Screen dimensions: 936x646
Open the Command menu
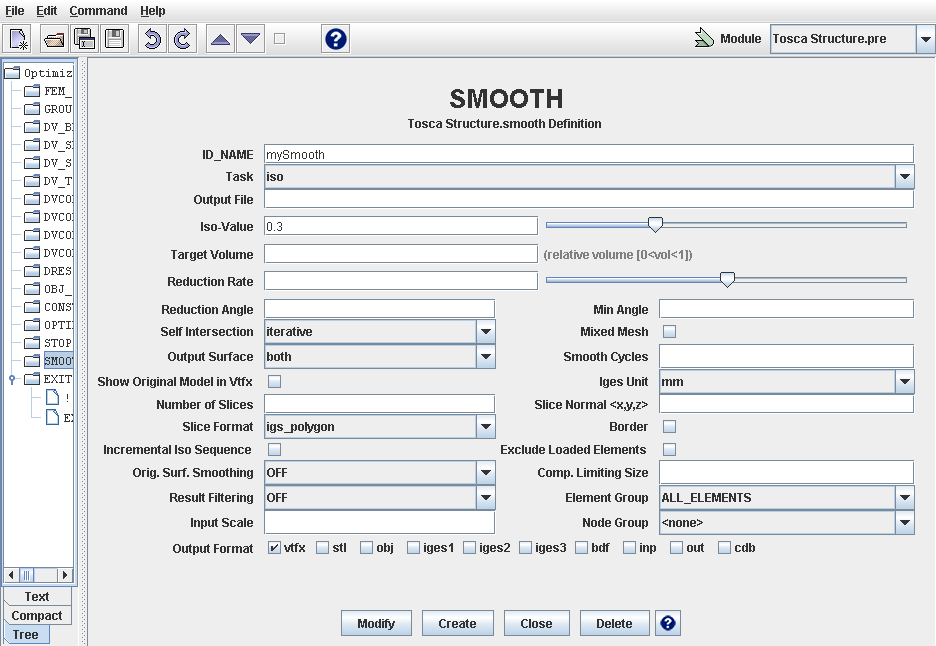98,11
